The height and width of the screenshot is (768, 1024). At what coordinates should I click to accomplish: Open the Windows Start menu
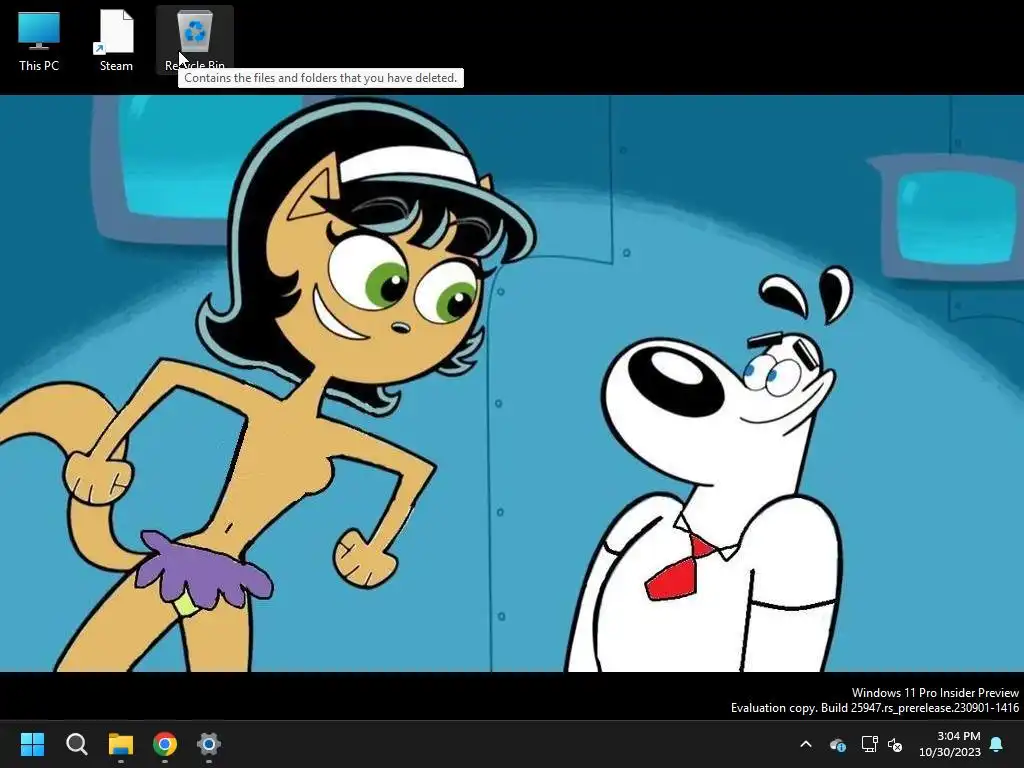[32, 744]
